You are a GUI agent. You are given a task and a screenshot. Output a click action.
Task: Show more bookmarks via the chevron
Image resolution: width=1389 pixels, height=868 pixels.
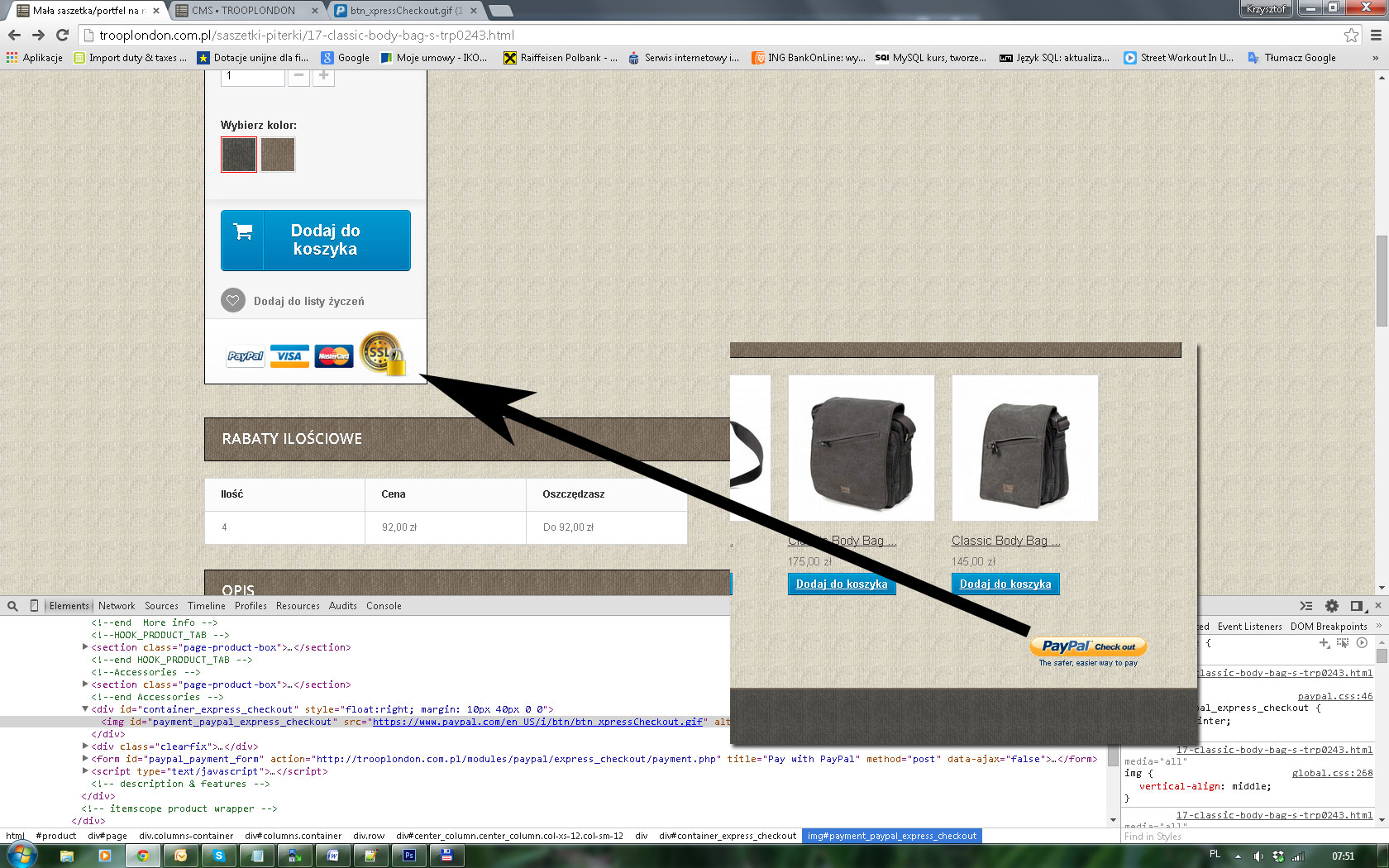click(1375, 58)
